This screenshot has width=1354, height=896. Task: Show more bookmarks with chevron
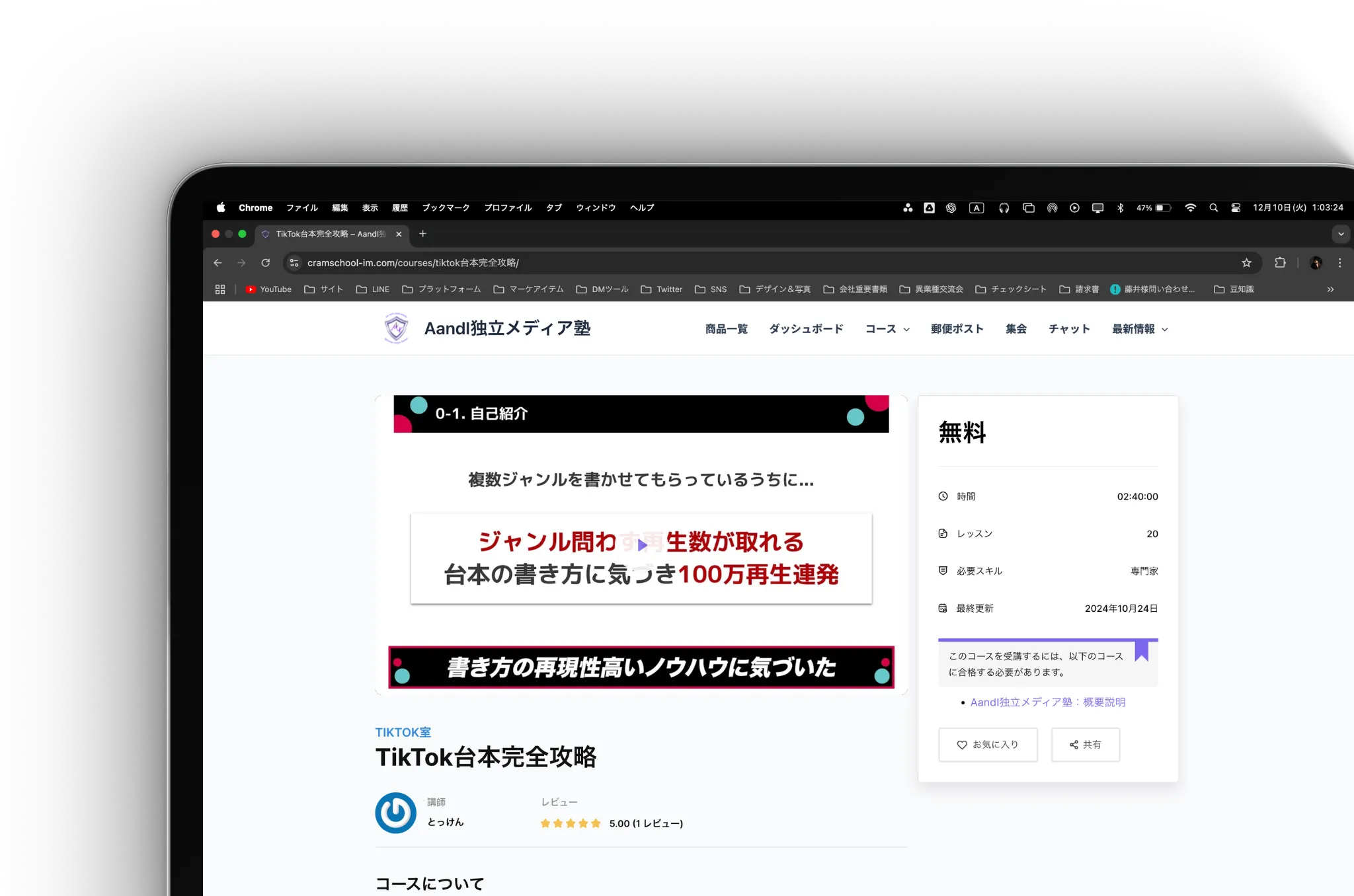click(1330, 289)
